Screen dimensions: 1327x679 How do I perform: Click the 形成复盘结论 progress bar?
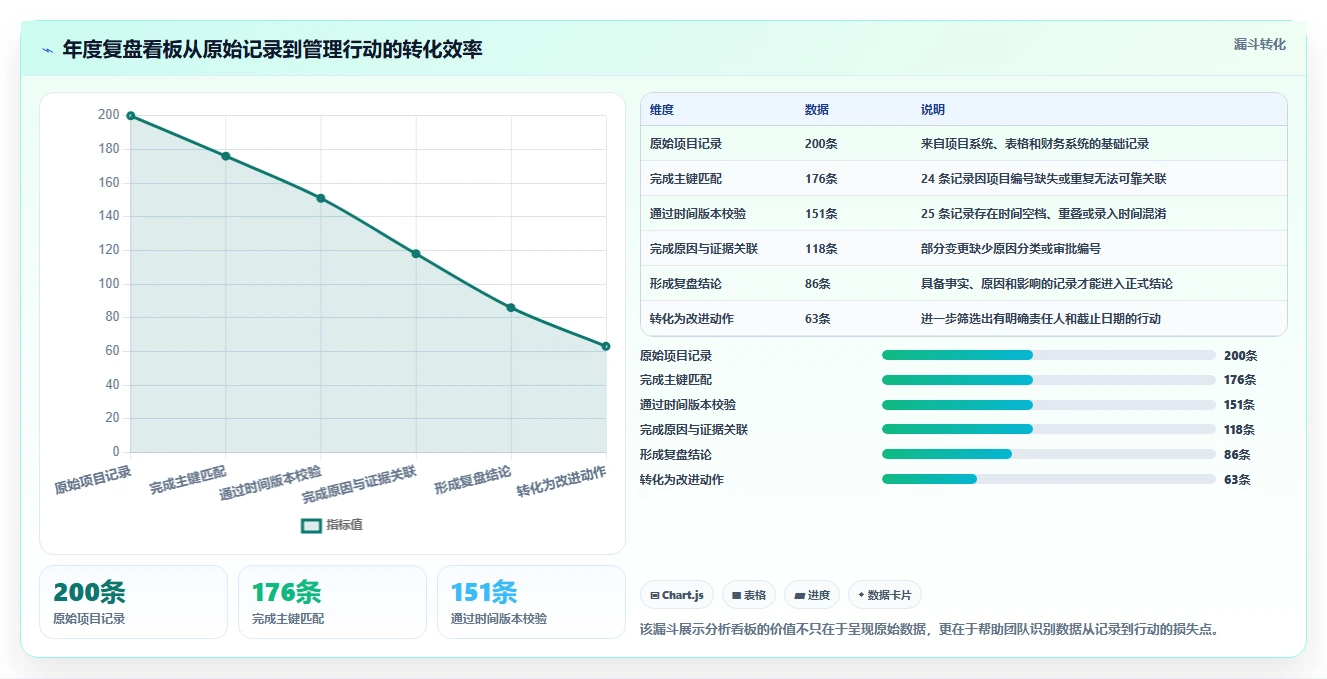point(1049,454)
